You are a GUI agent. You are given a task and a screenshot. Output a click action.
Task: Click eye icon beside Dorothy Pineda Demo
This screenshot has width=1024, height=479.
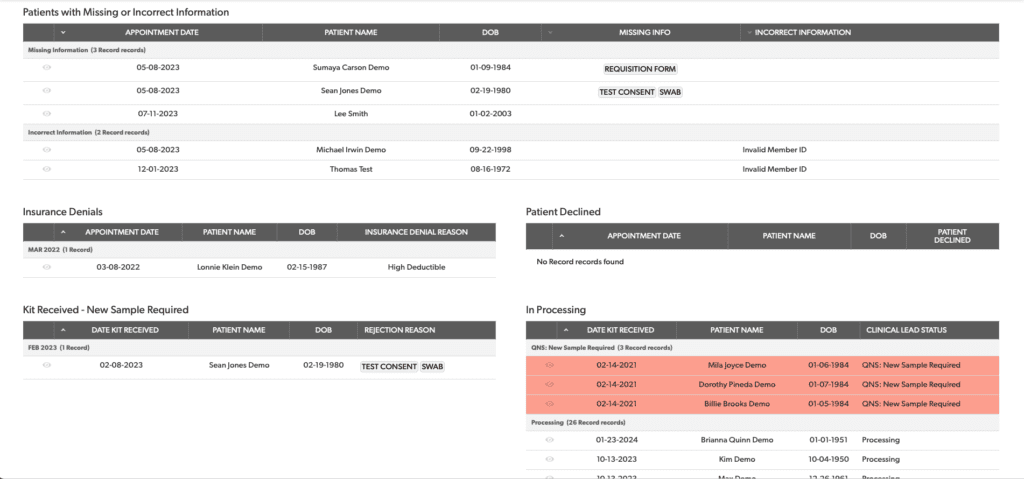coord(549,384)
